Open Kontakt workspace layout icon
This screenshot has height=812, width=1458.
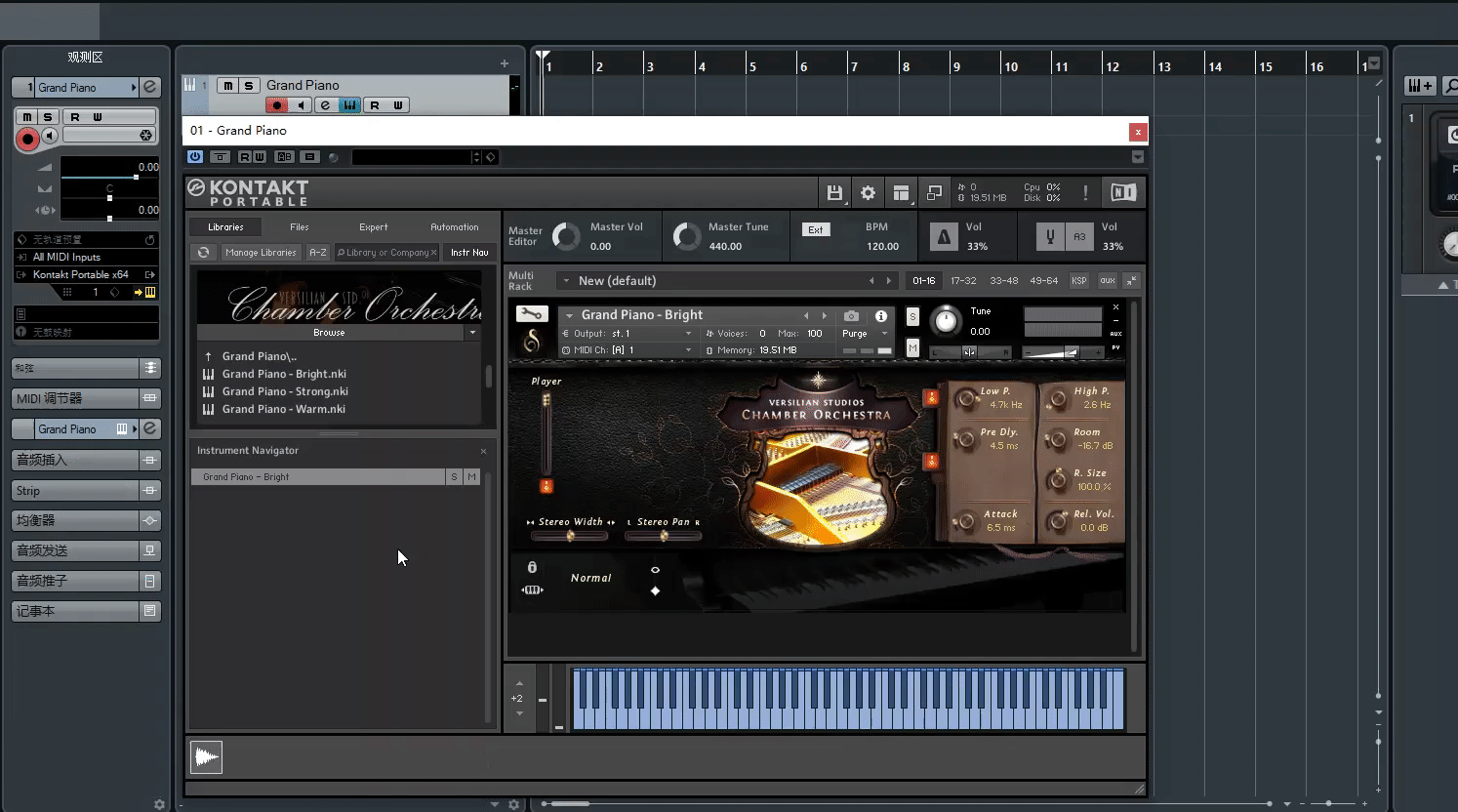point(901,193)
